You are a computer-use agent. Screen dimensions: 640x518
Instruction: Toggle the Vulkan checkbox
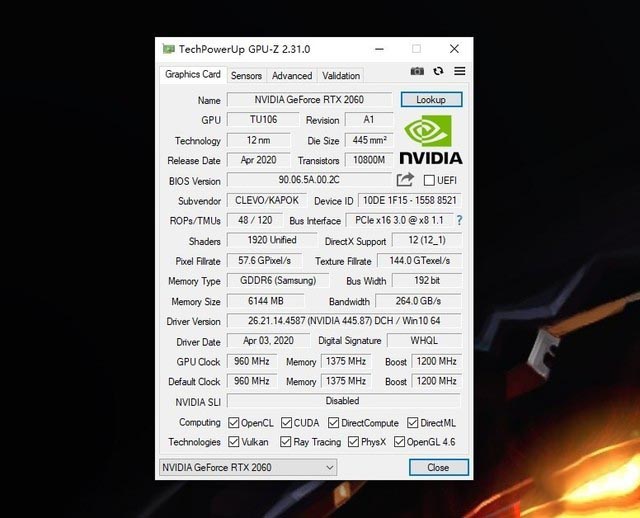point(233,442)
